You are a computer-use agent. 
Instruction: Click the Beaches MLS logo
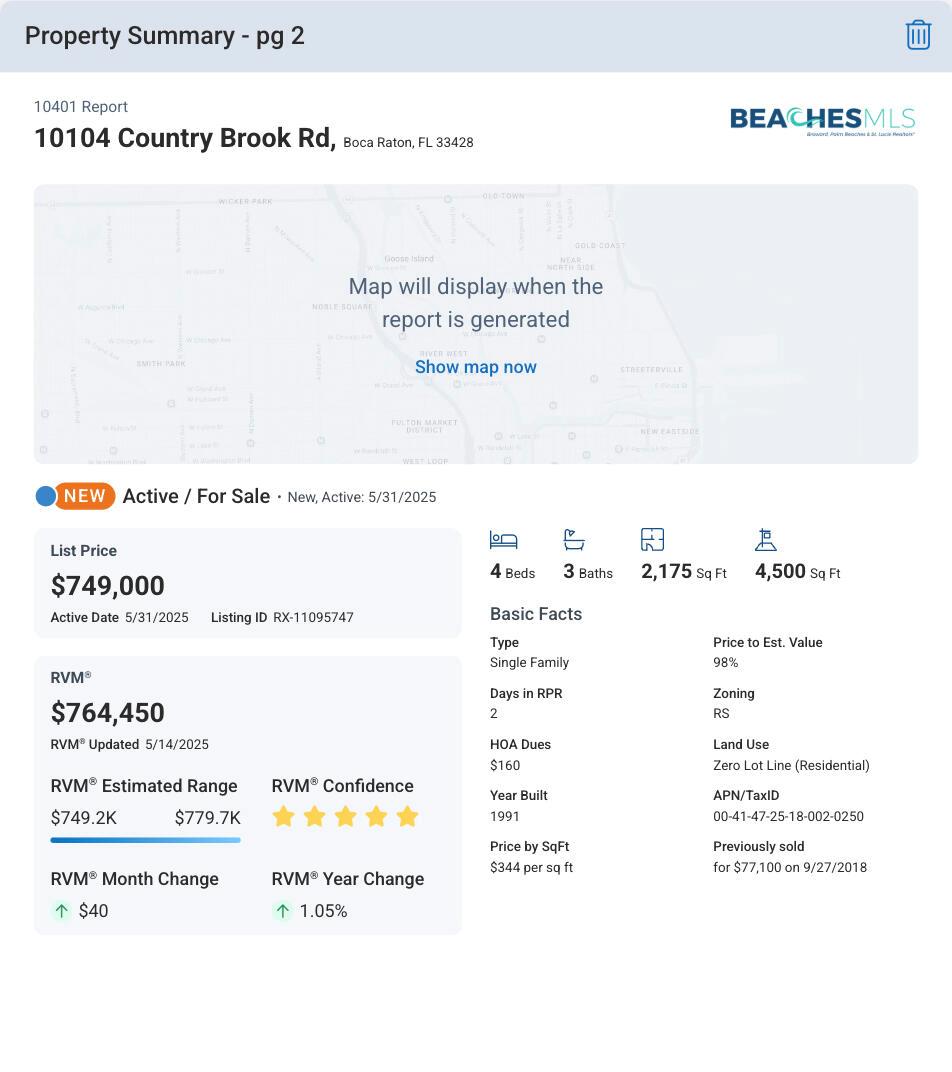[822, 120]
